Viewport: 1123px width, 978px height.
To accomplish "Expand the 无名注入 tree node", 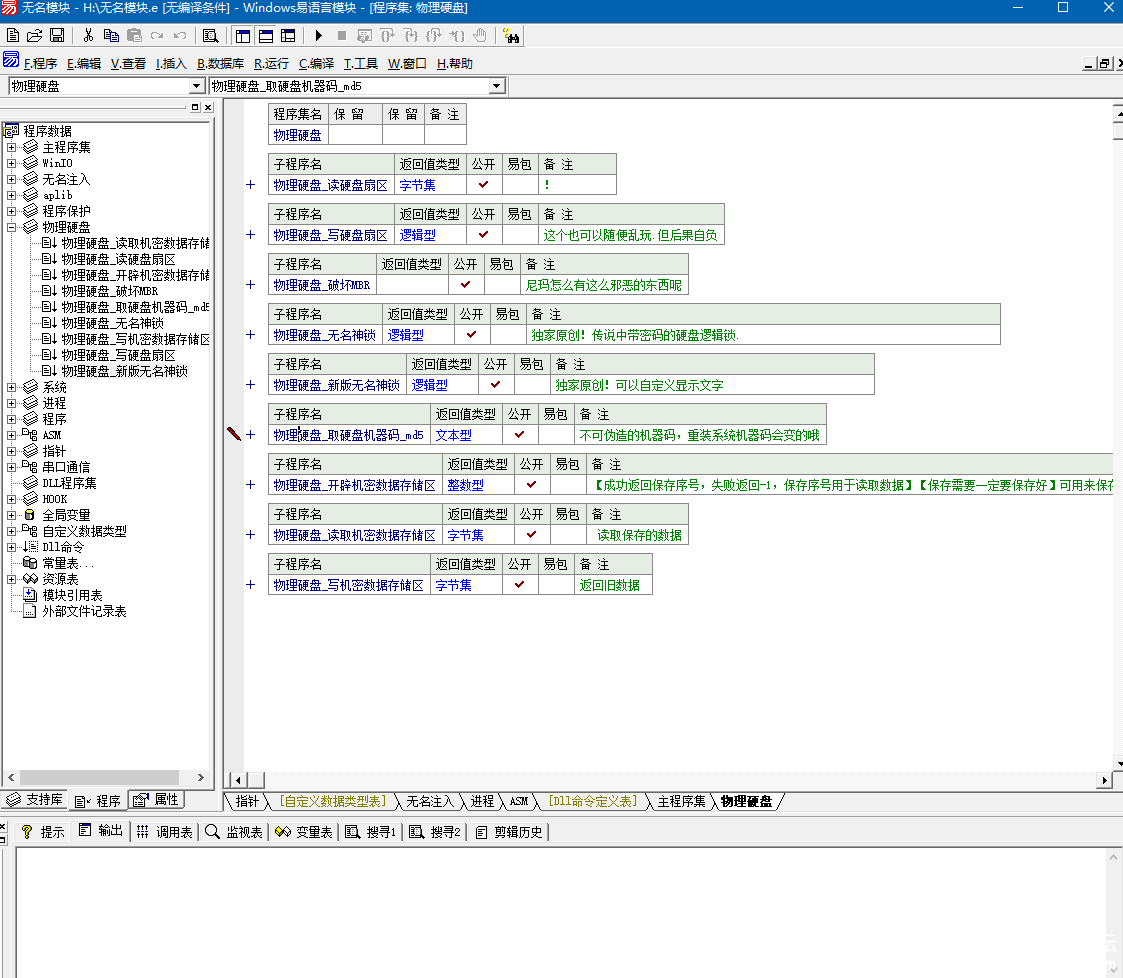I will click(11, 180).
